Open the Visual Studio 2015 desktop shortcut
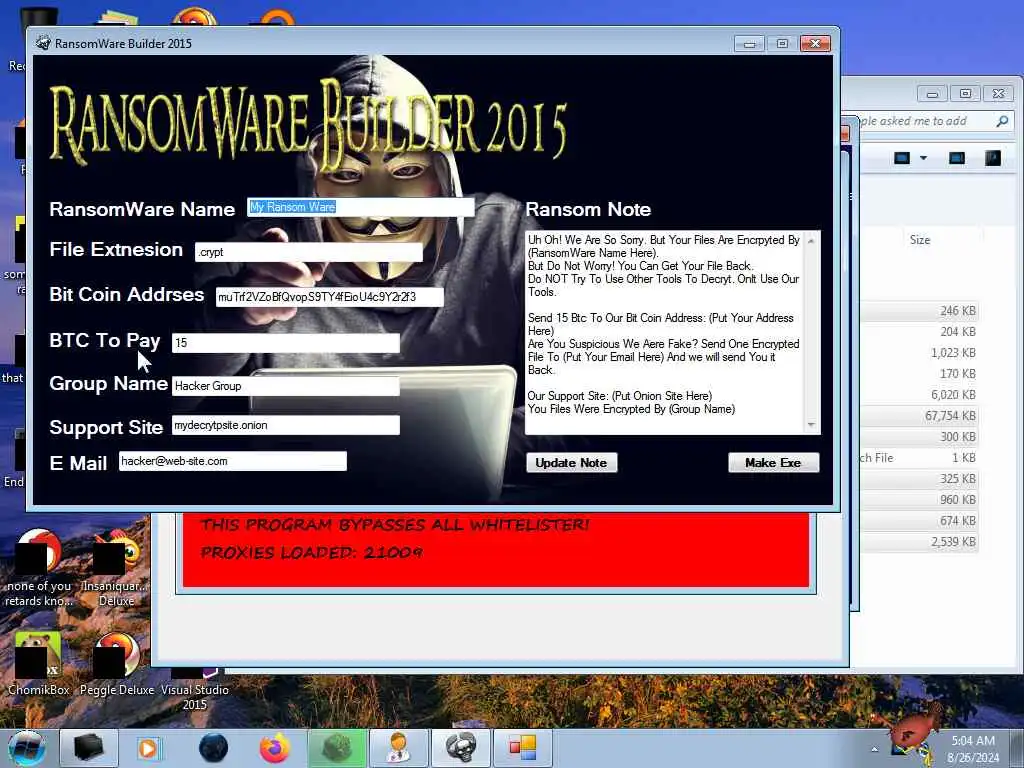 tap(195, 689)
